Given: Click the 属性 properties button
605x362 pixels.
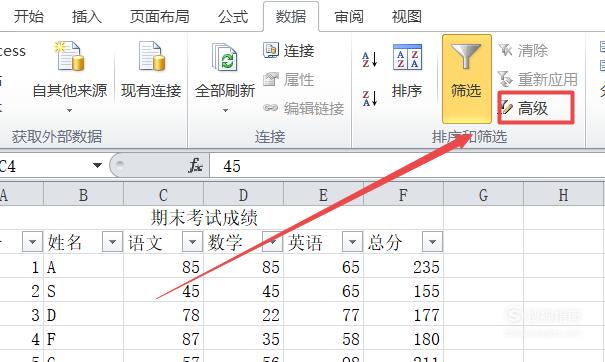Looking at the screenshot, I should [x=289, y=80].
